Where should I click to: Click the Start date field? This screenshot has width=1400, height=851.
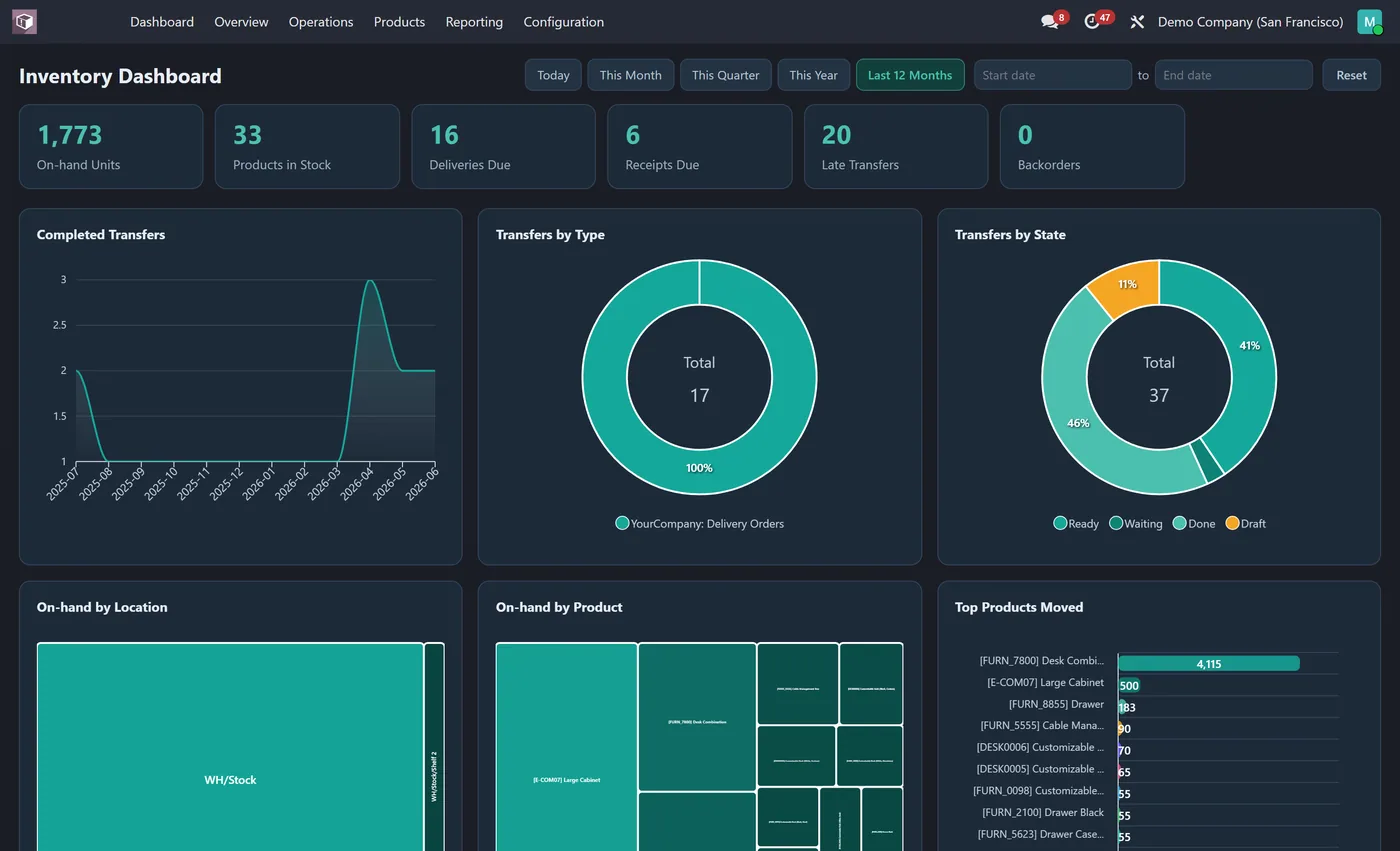[x=1053, y=75]
